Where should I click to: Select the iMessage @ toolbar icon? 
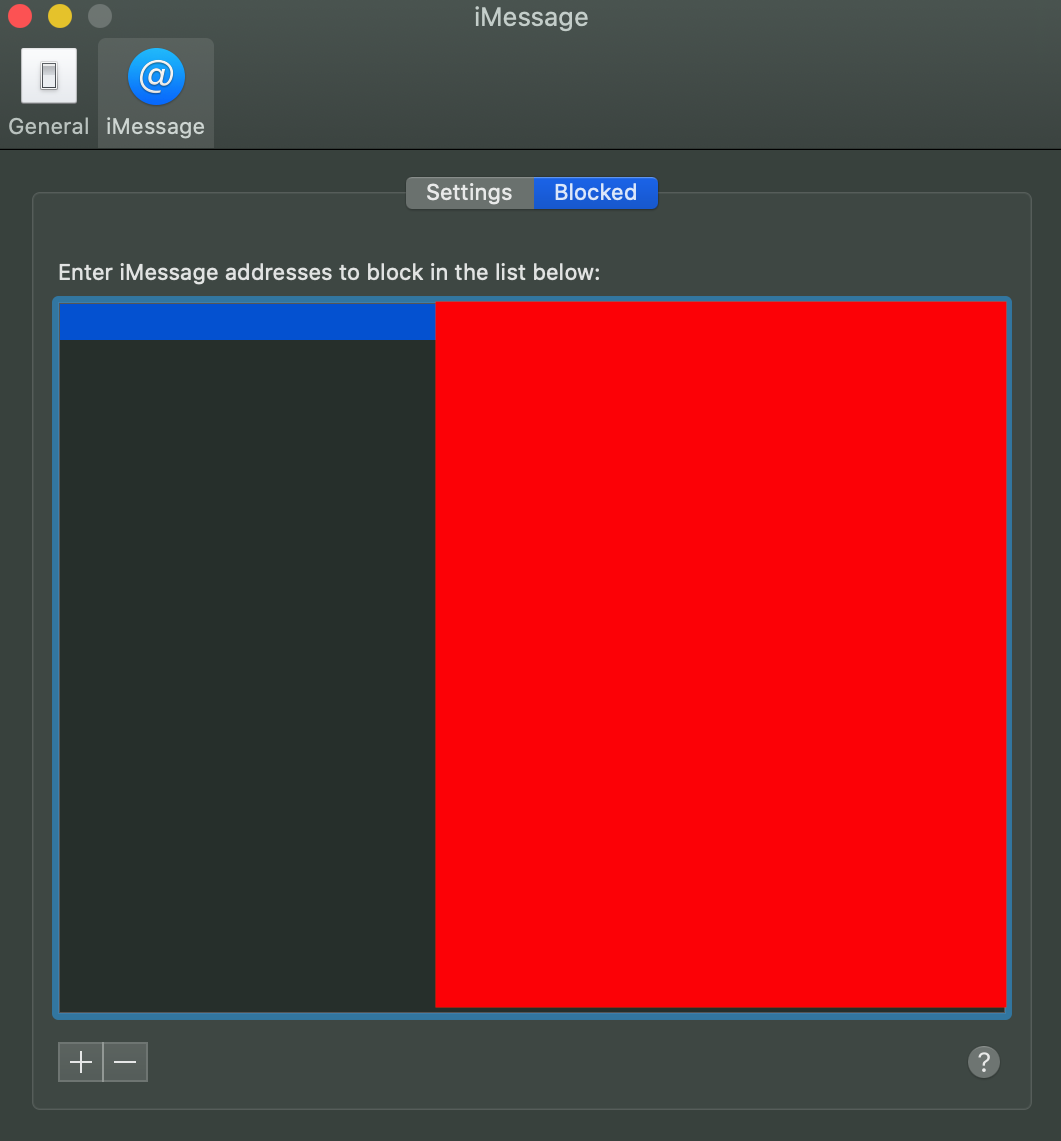pos(156,92)
